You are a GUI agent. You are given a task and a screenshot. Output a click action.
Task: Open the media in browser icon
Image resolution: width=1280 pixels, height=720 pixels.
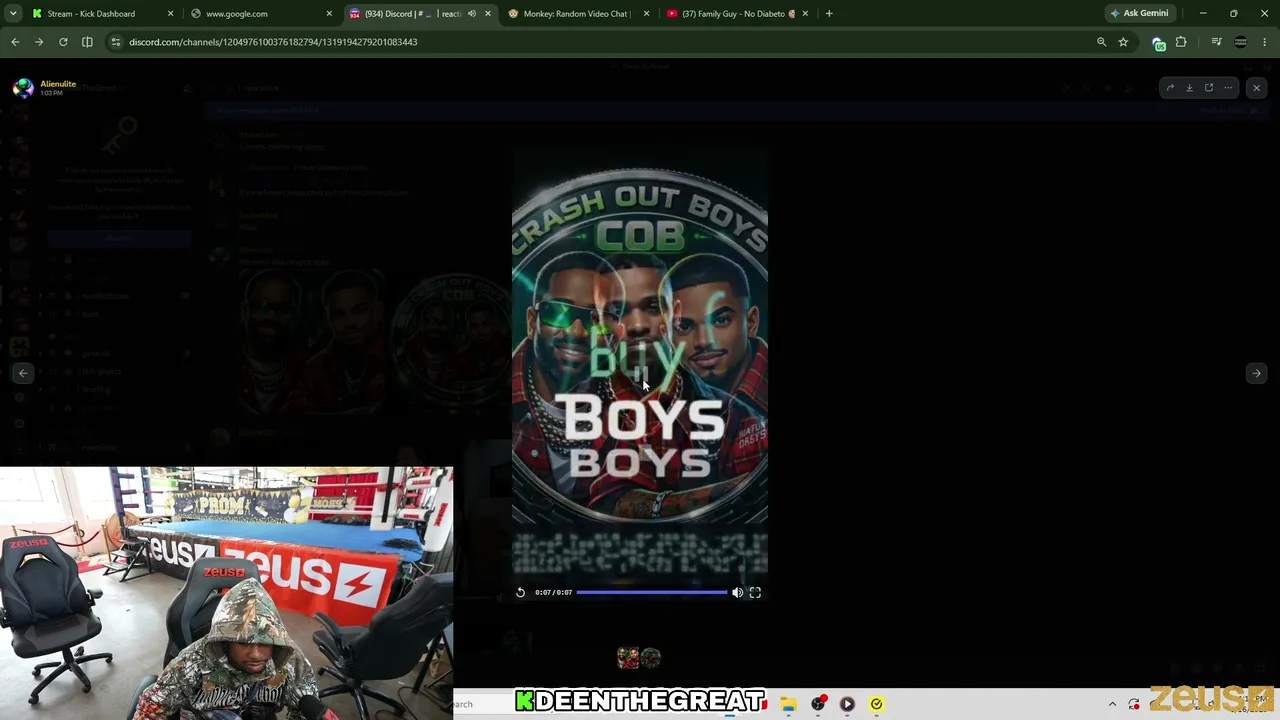(1209, 88)
